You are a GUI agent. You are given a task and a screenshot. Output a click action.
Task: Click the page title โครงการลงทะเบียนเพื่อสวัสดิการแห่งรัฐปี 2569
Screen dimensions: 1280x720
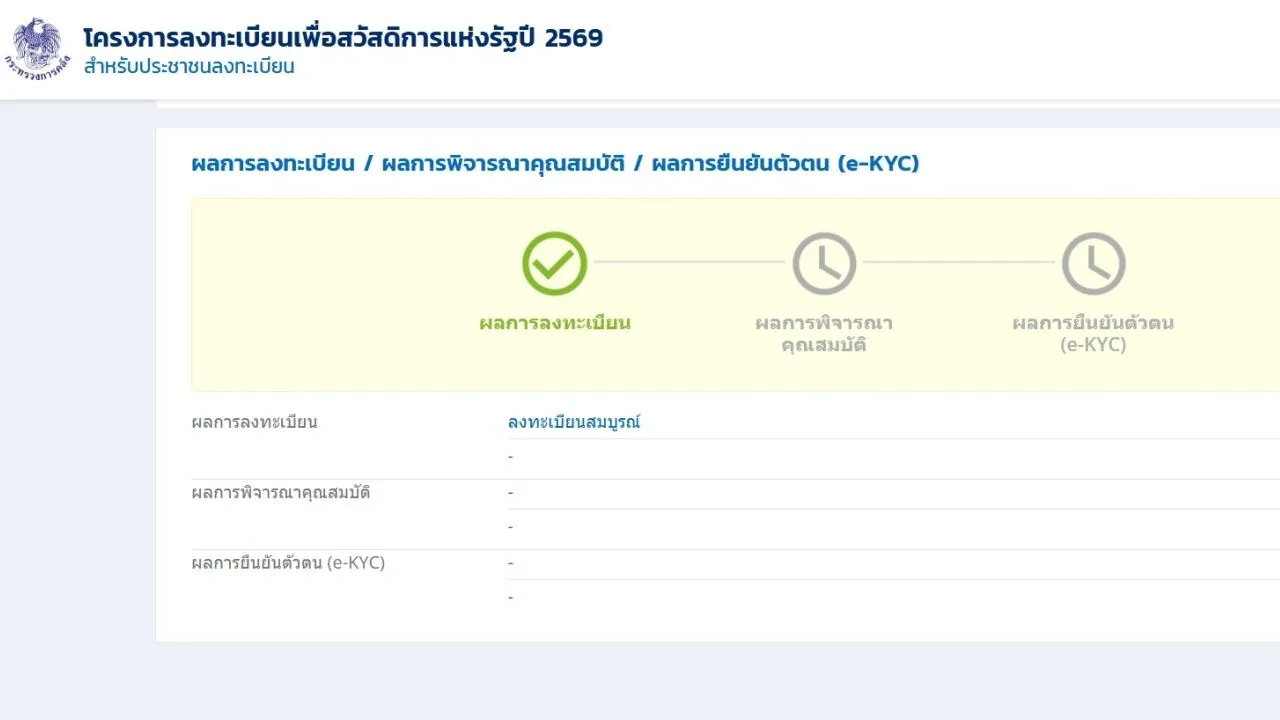tap(344, 38)
